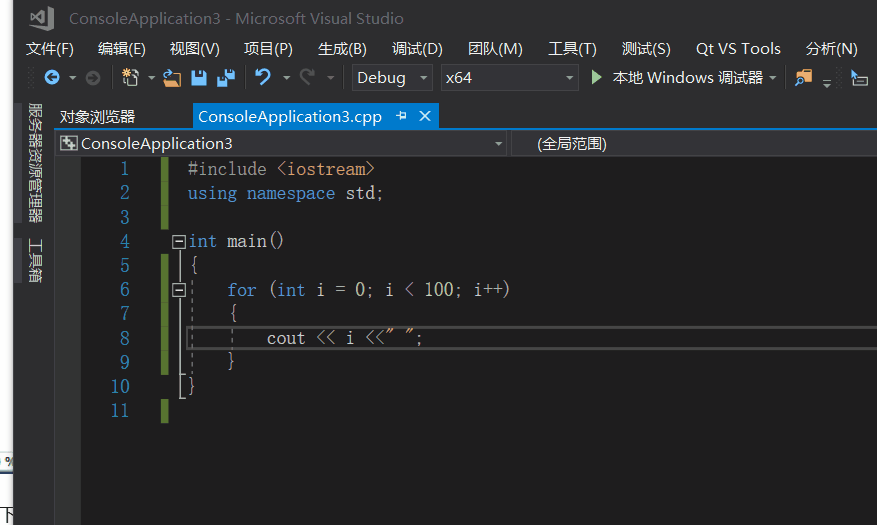Open the Debug configuration dropdown
The image size is (877, 525).
392,78
